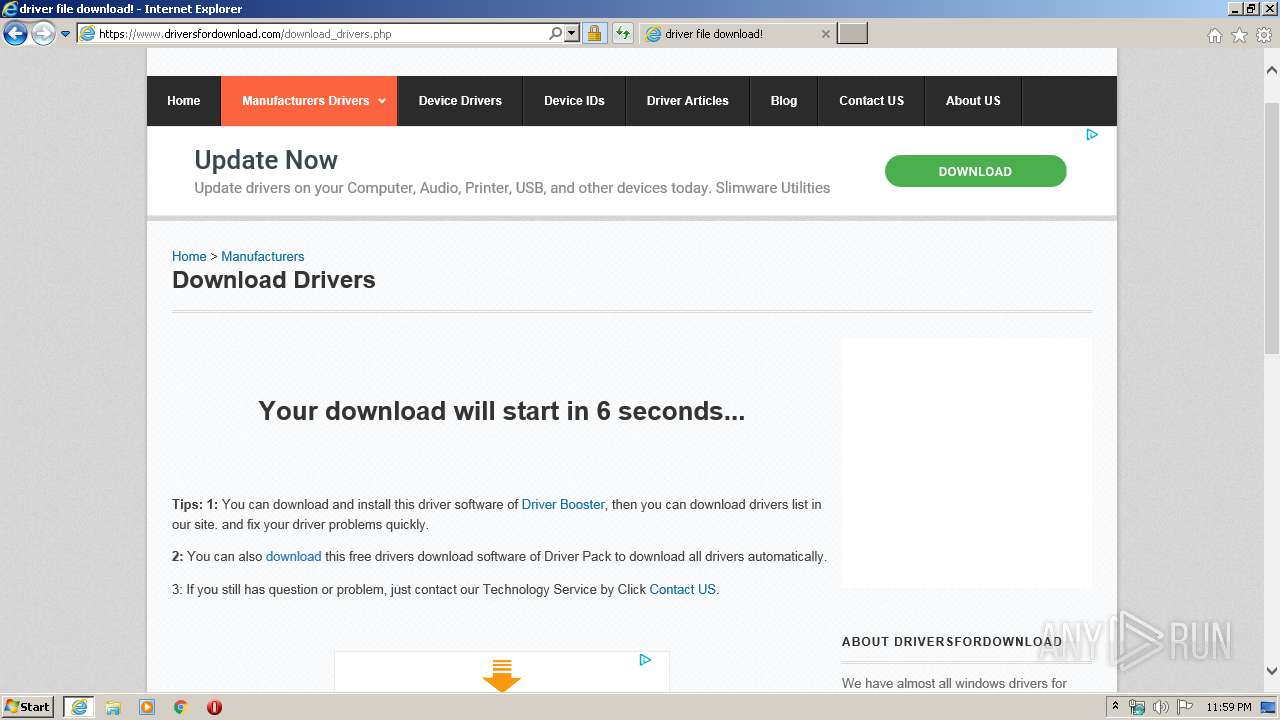This screenshot has width=1280, height=720.
Task: Open the Device IDs menu item
Action: [574, 101]
